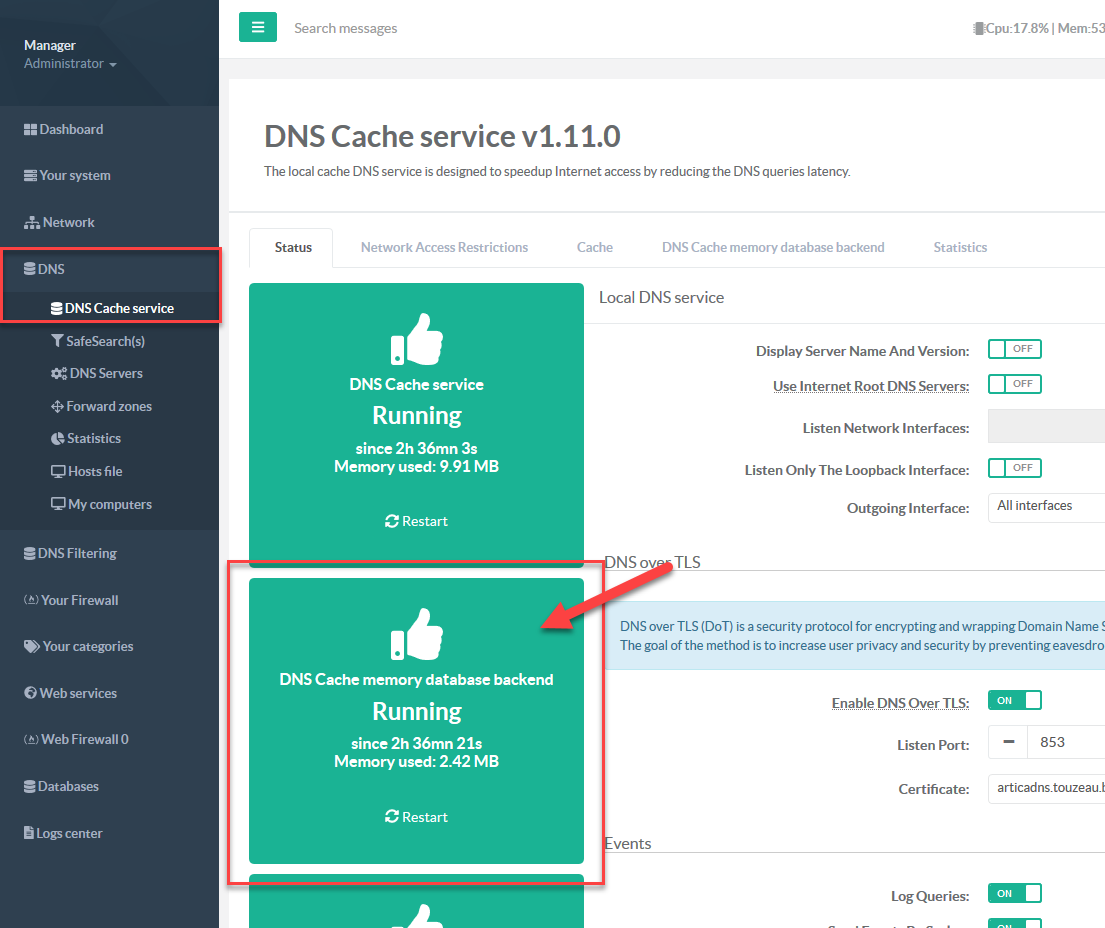The height and width of the screenshot is (928, 1105).
Task: Open the Hosts file entry
Action: (94, 471)
